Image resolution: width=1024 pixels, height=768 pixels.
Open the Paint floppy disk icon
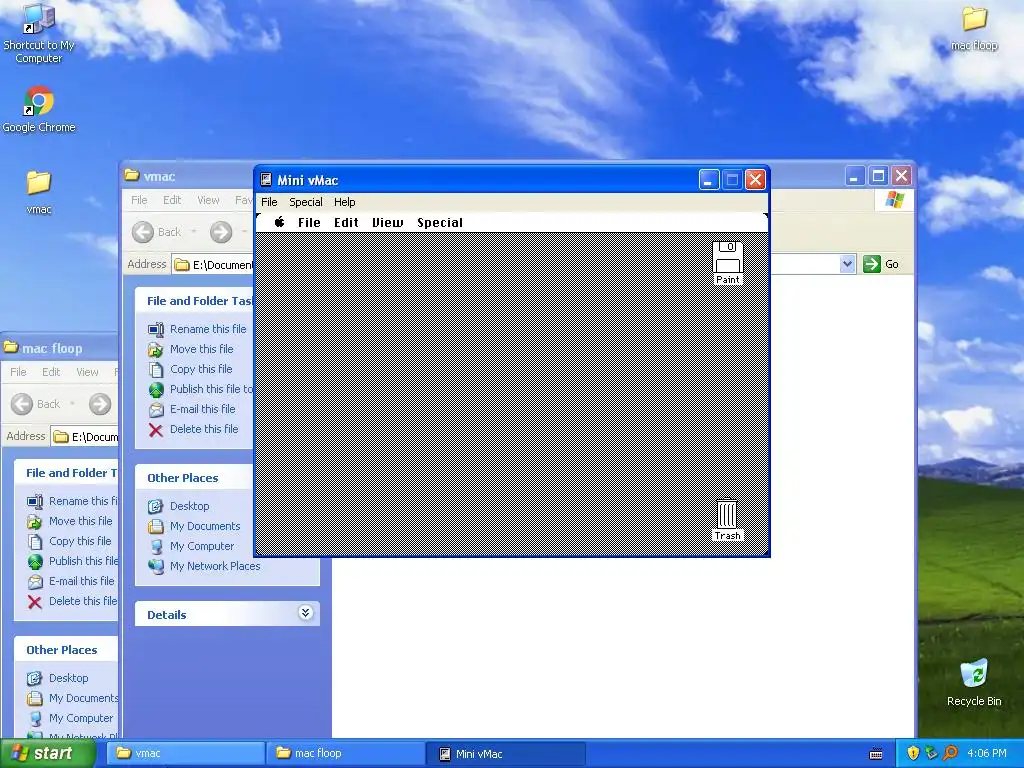tap(728, 263)
